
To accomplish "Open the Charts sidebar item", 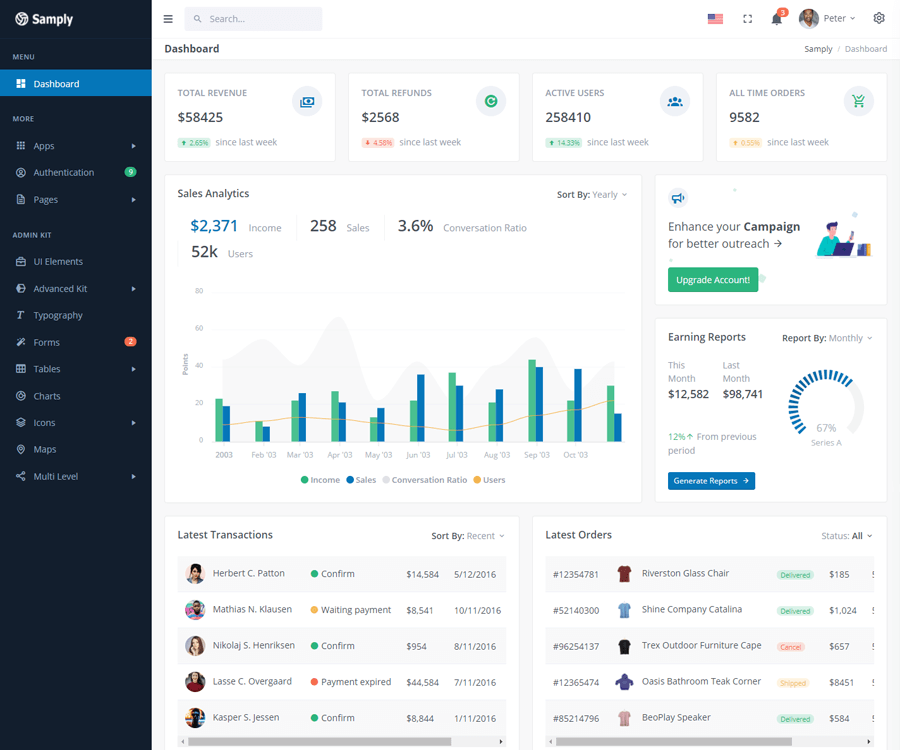I will pos(76,396).
